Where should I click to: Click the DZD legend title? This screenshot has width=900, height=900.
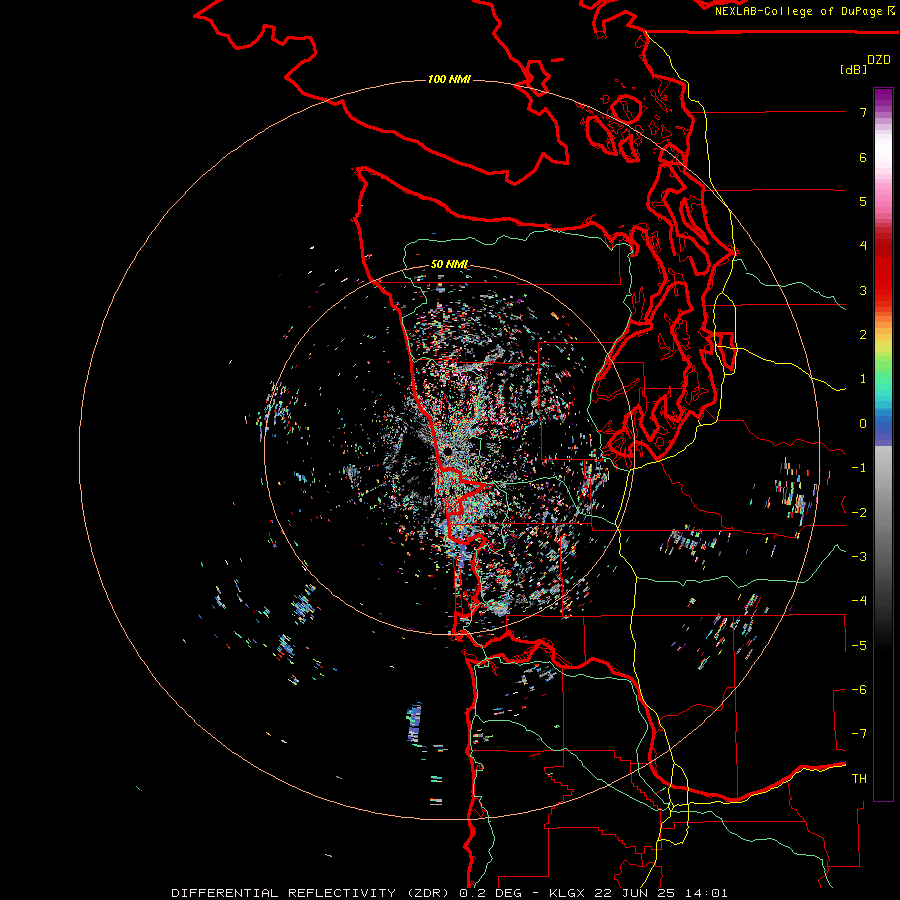(879, 60)
